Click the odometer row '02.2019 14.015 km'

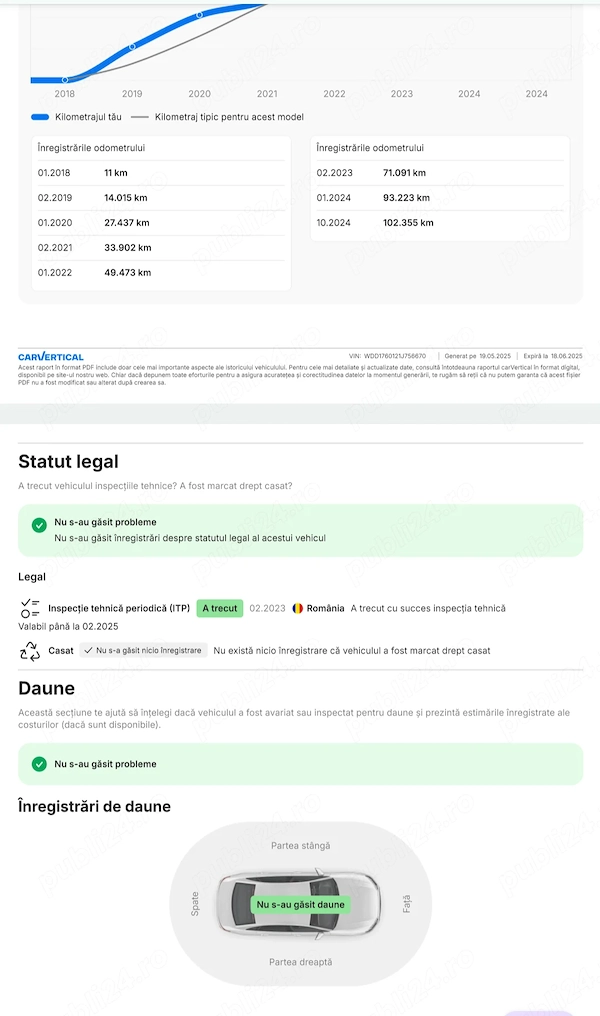pyautogui.click(x=161, y=198)
